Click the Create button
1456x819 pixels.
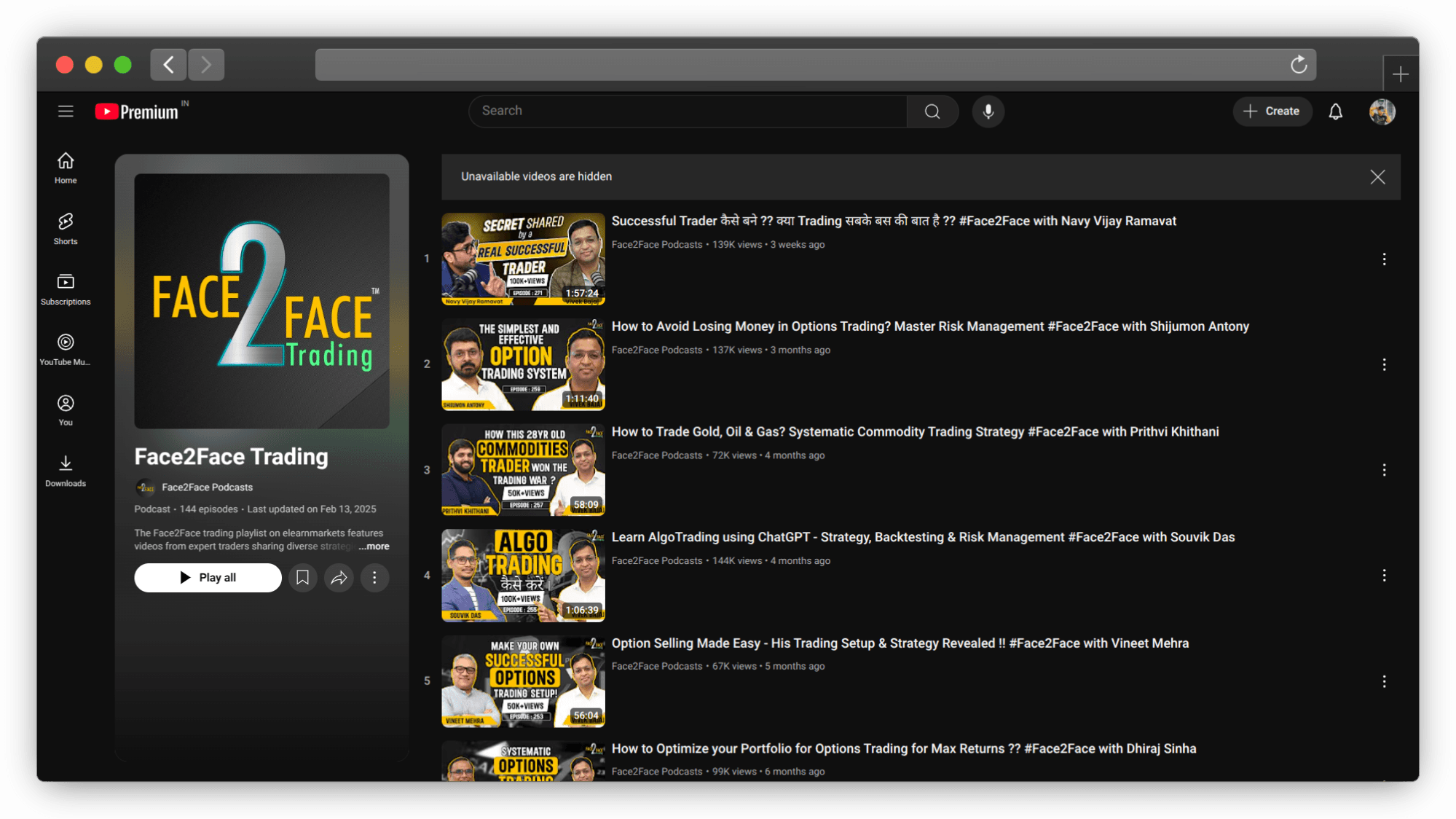(x=1272, y=111)
